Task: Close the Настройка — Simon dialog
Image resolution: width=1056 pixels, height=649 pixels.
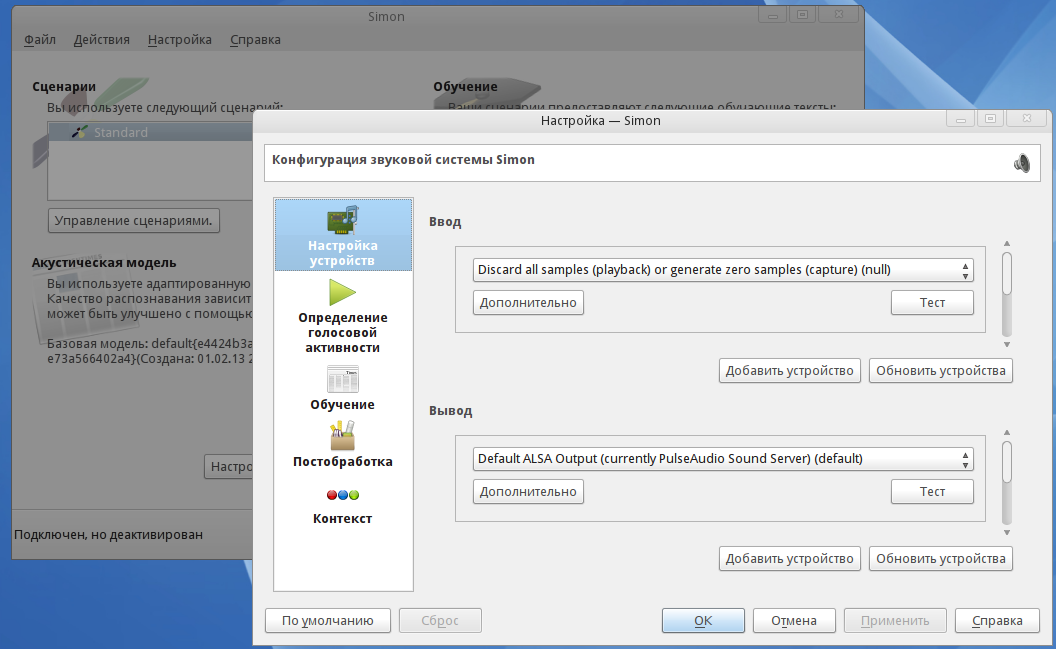Action: [x=1026, y=119]
